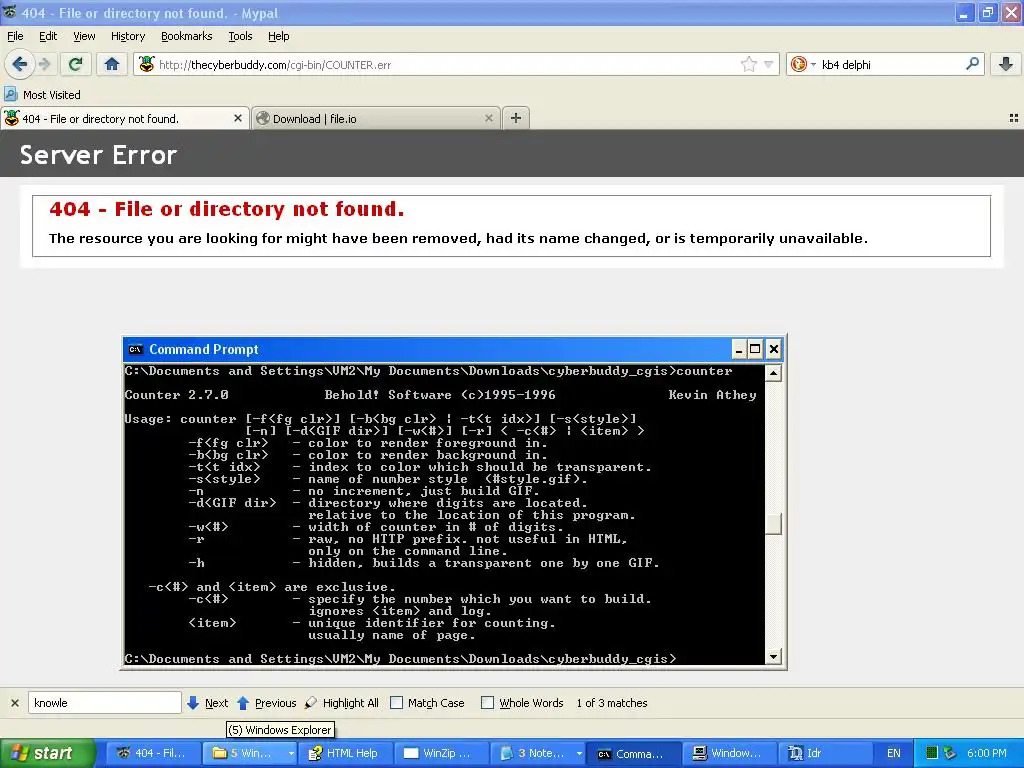Click the Command Prompt scrollbar thumb
Viewport: 1024px width, 768px height.
coord(773,524)
